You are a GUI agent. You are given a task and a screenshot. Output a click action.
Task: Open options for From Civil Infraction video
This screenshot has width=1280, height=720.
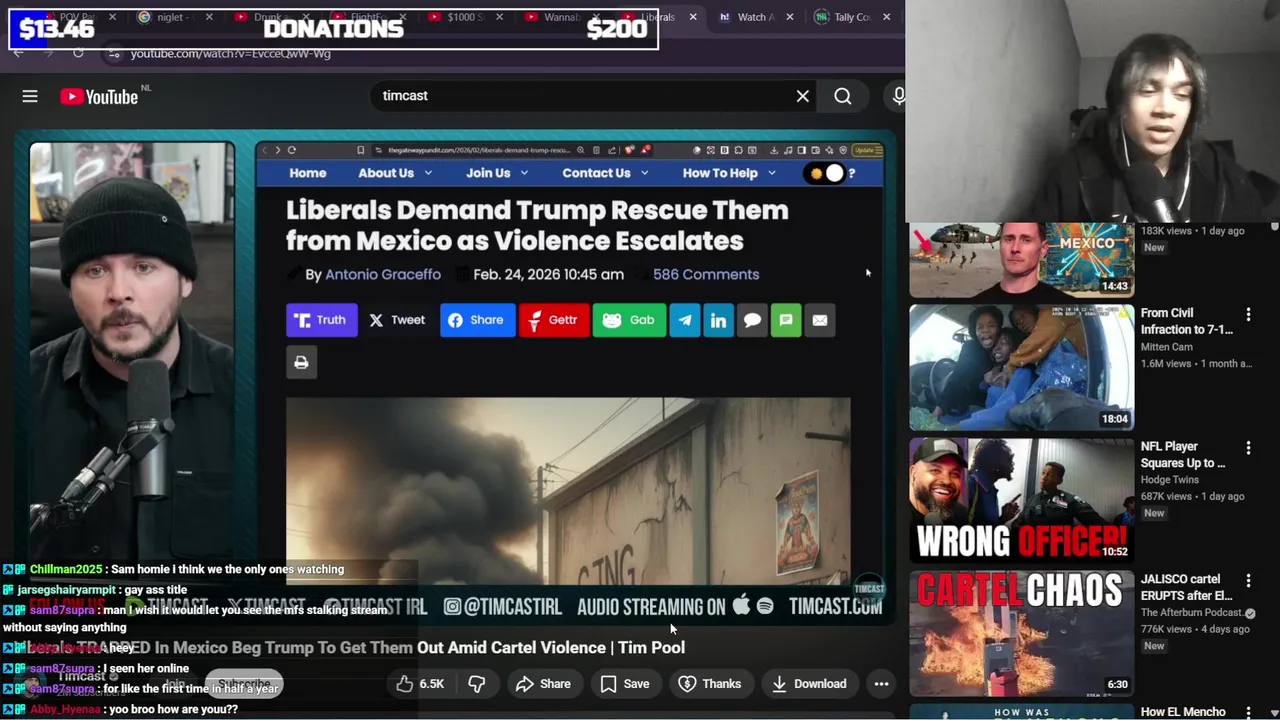tap(1248, 314)
